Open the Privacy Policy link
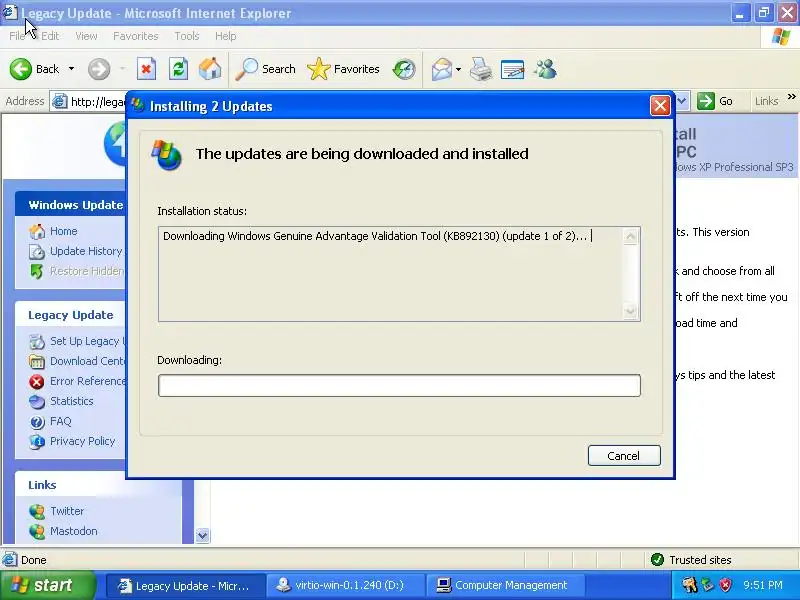Image resolution: width=800 pixels, height=600 pixels. click(x=82, y=441)
